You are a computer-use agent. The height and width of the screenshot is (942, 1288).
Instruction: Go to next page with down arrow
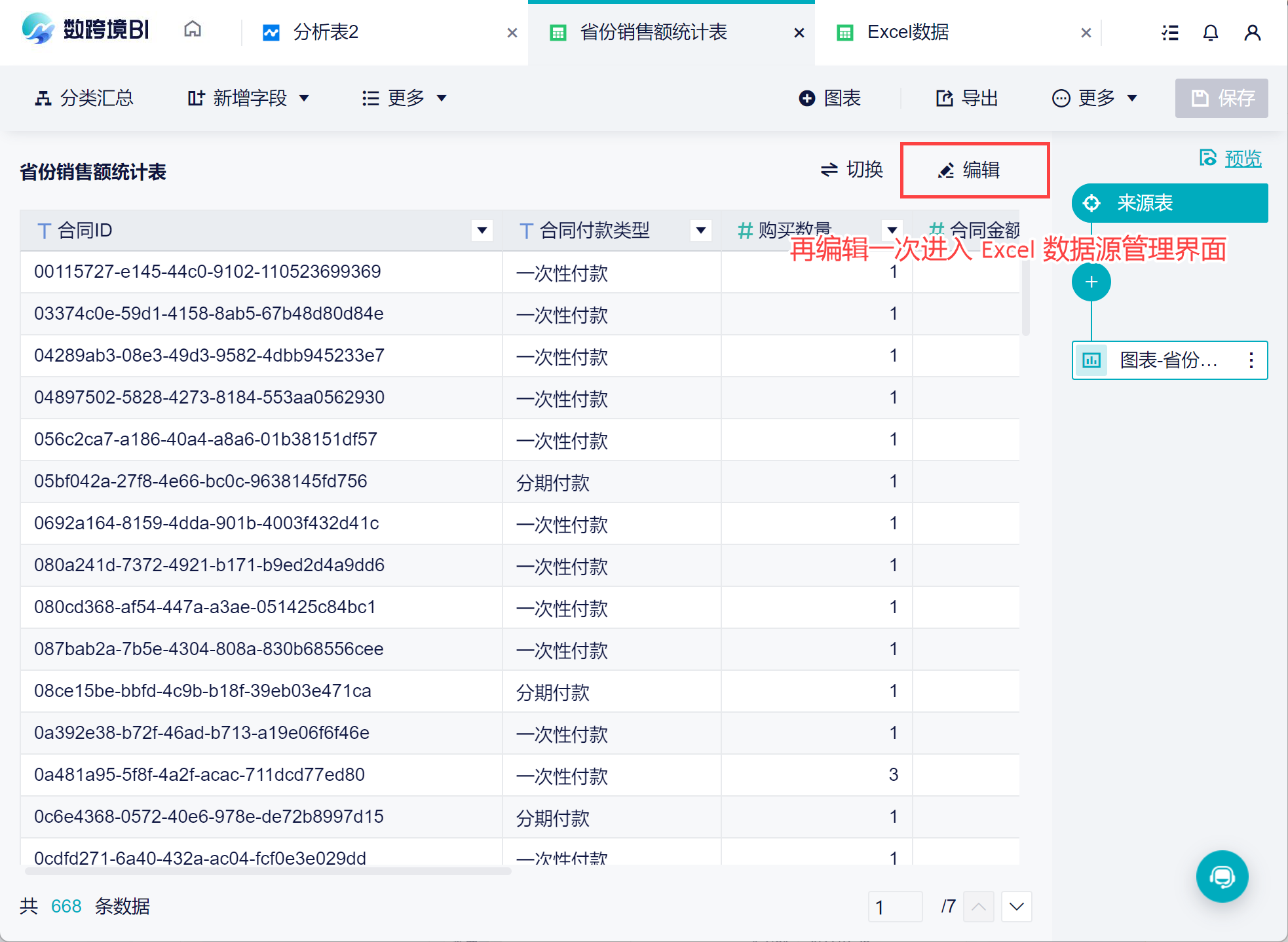(x=1016, y=907)
